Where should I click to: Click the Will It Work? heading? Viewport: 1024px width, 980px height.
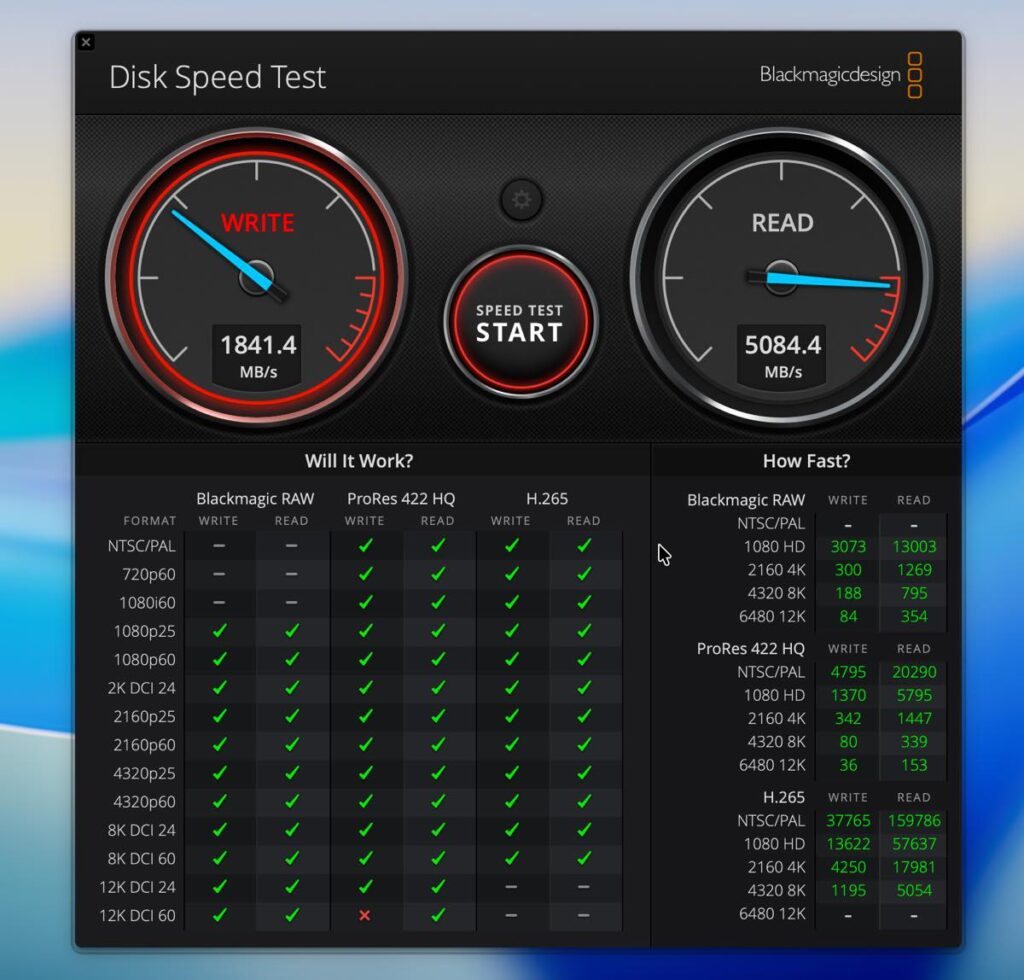click(x=359, y=461)
